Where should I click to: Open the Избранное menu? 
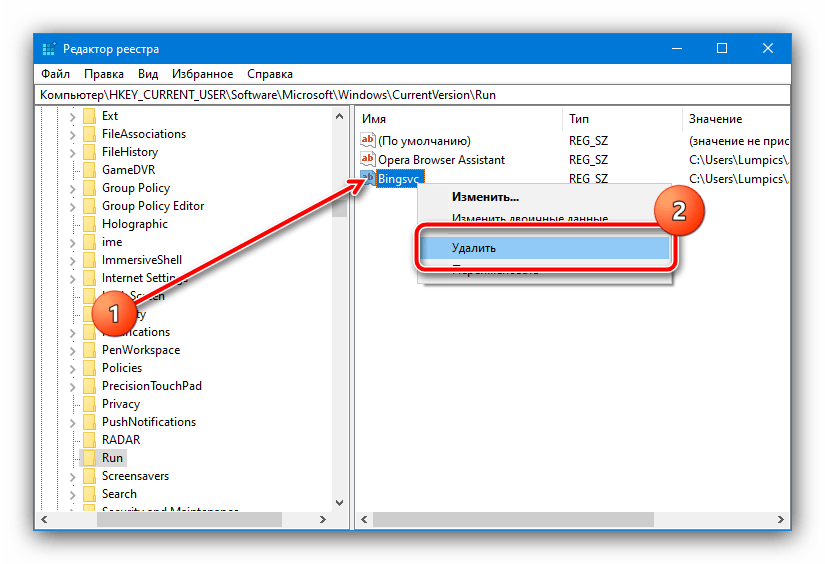pos(201,74)
